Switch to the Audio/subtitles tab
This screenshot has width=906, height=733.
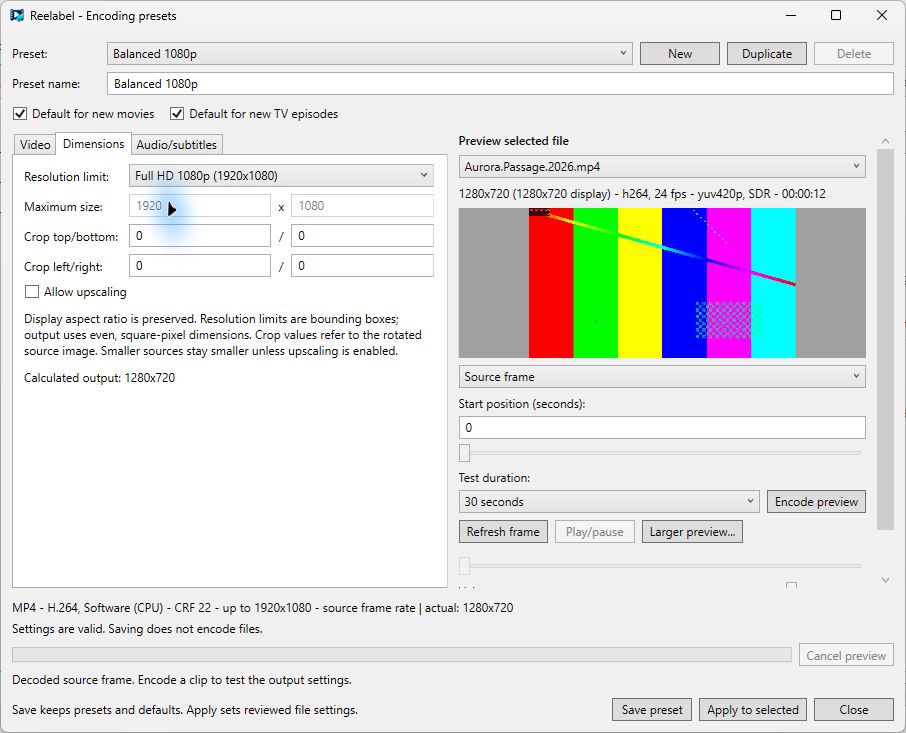tap(176, 144)
